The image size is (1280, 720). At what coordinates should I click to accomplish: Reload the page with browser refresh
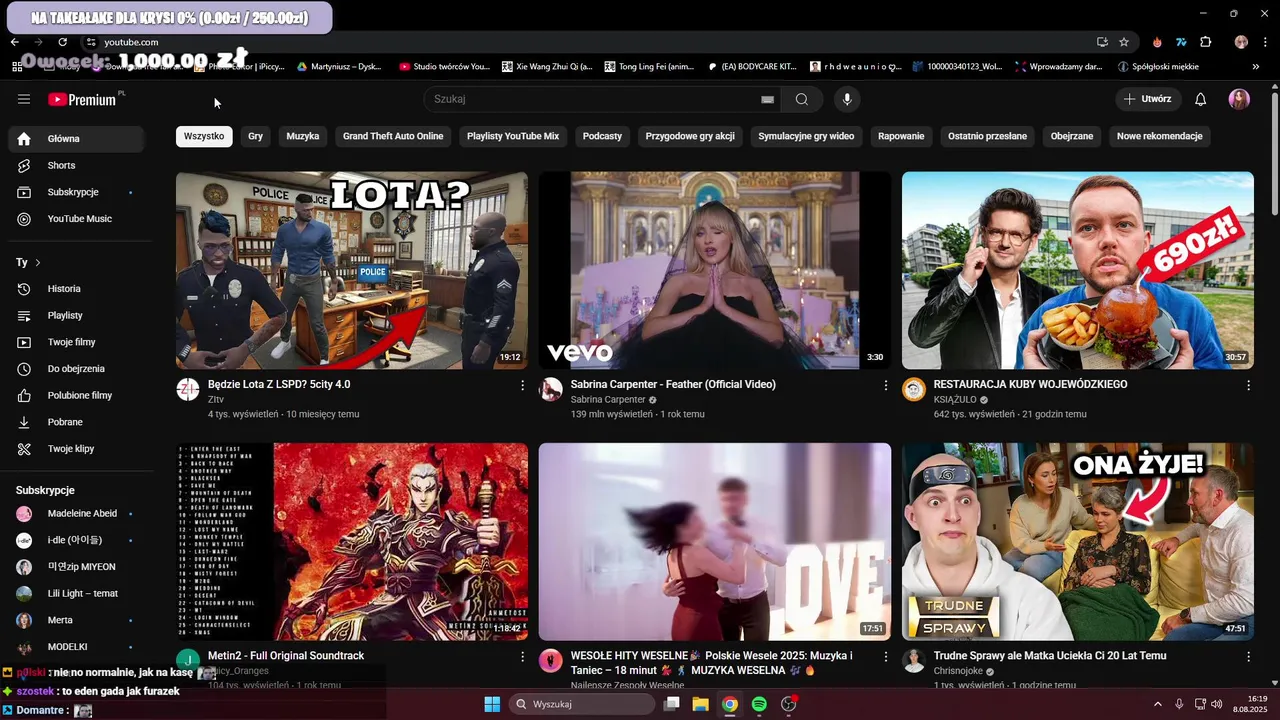pyautogui.click(x=62, y=42)
